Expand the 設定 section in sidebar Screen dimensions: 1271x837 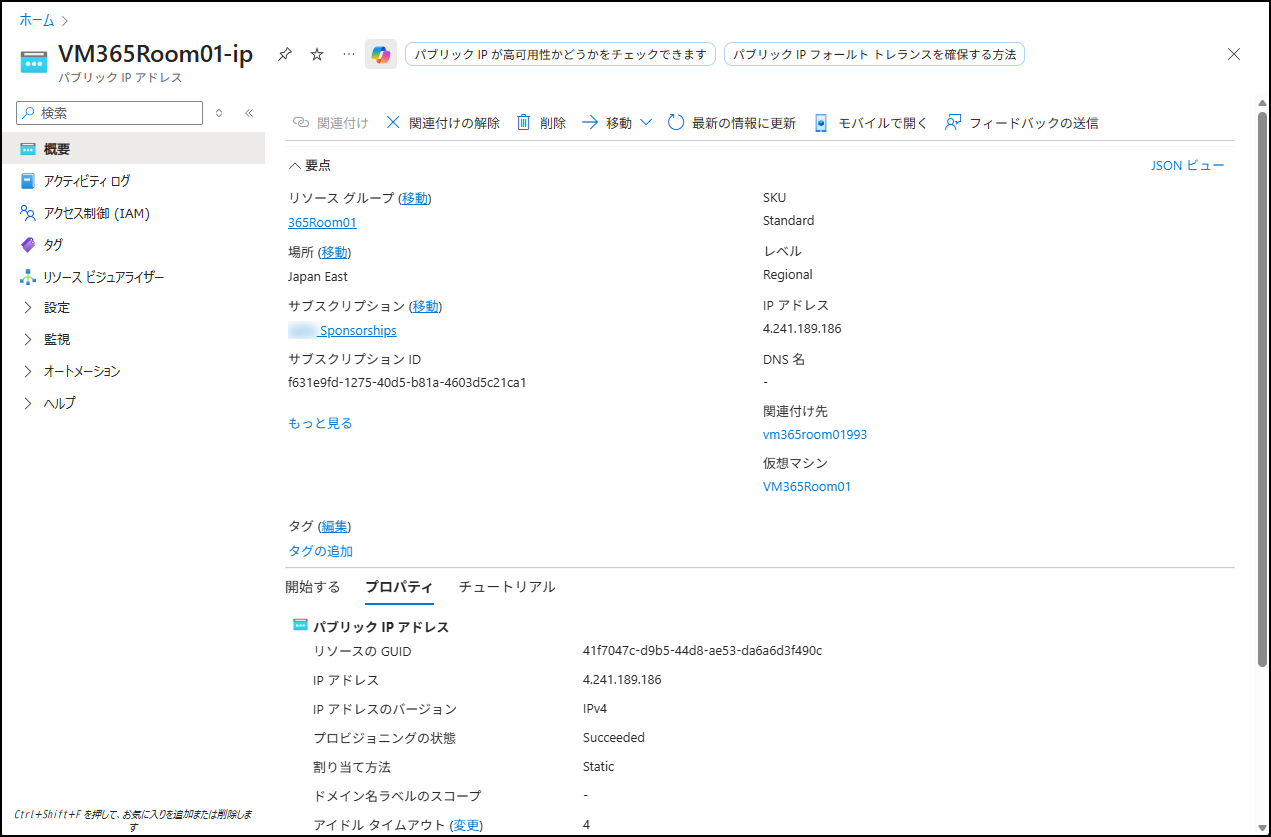[28, 308]
